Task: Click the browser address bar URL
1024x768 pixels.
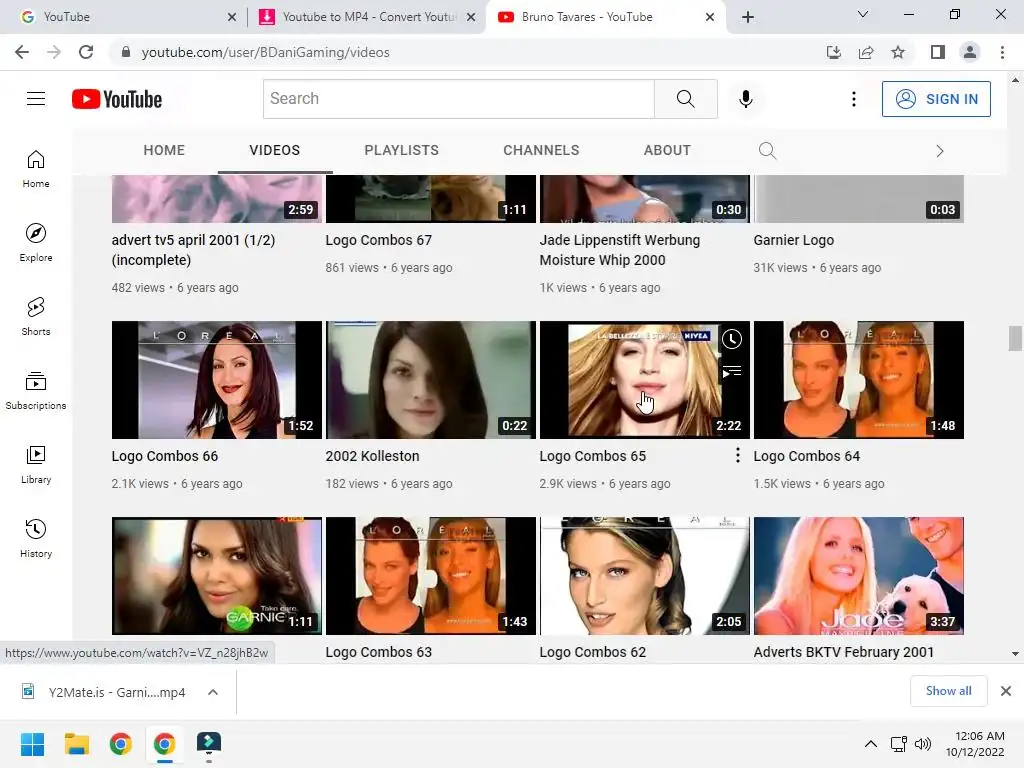Action: coord(265,52)
